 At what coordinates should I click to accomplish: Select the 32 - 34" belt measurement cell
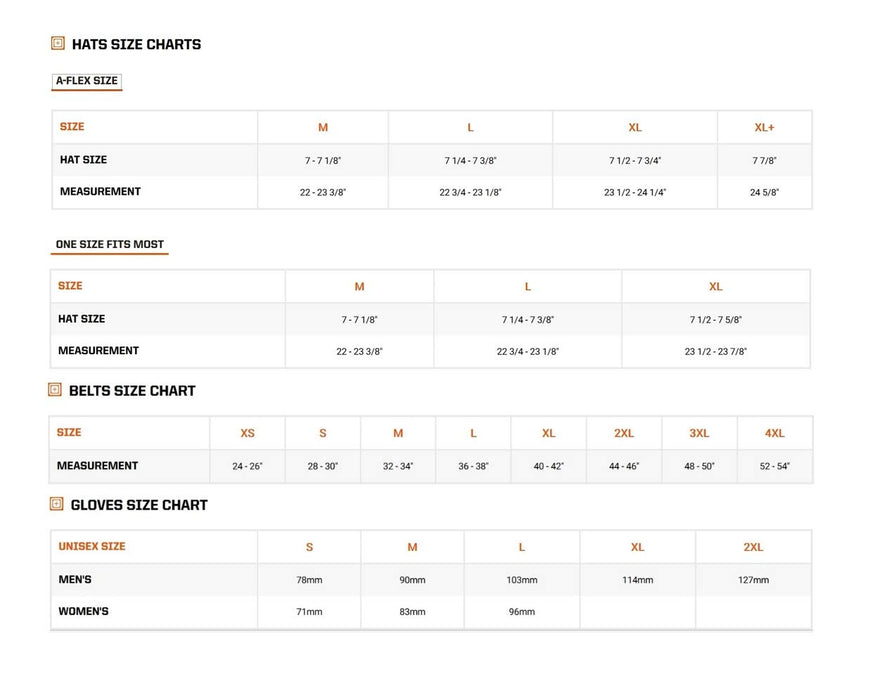pos(398,467)
